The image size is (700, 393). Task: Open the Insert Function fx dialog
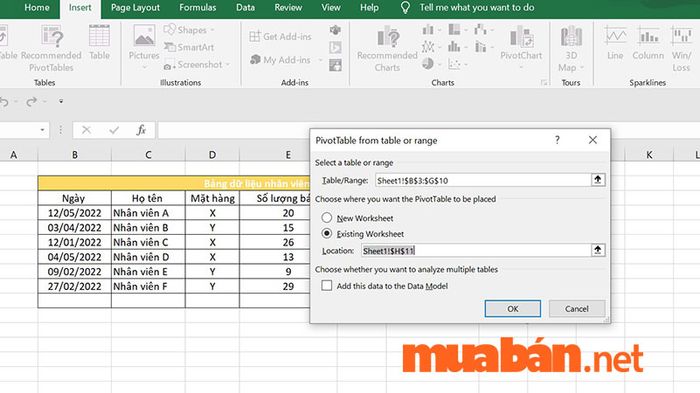(141, 130)
